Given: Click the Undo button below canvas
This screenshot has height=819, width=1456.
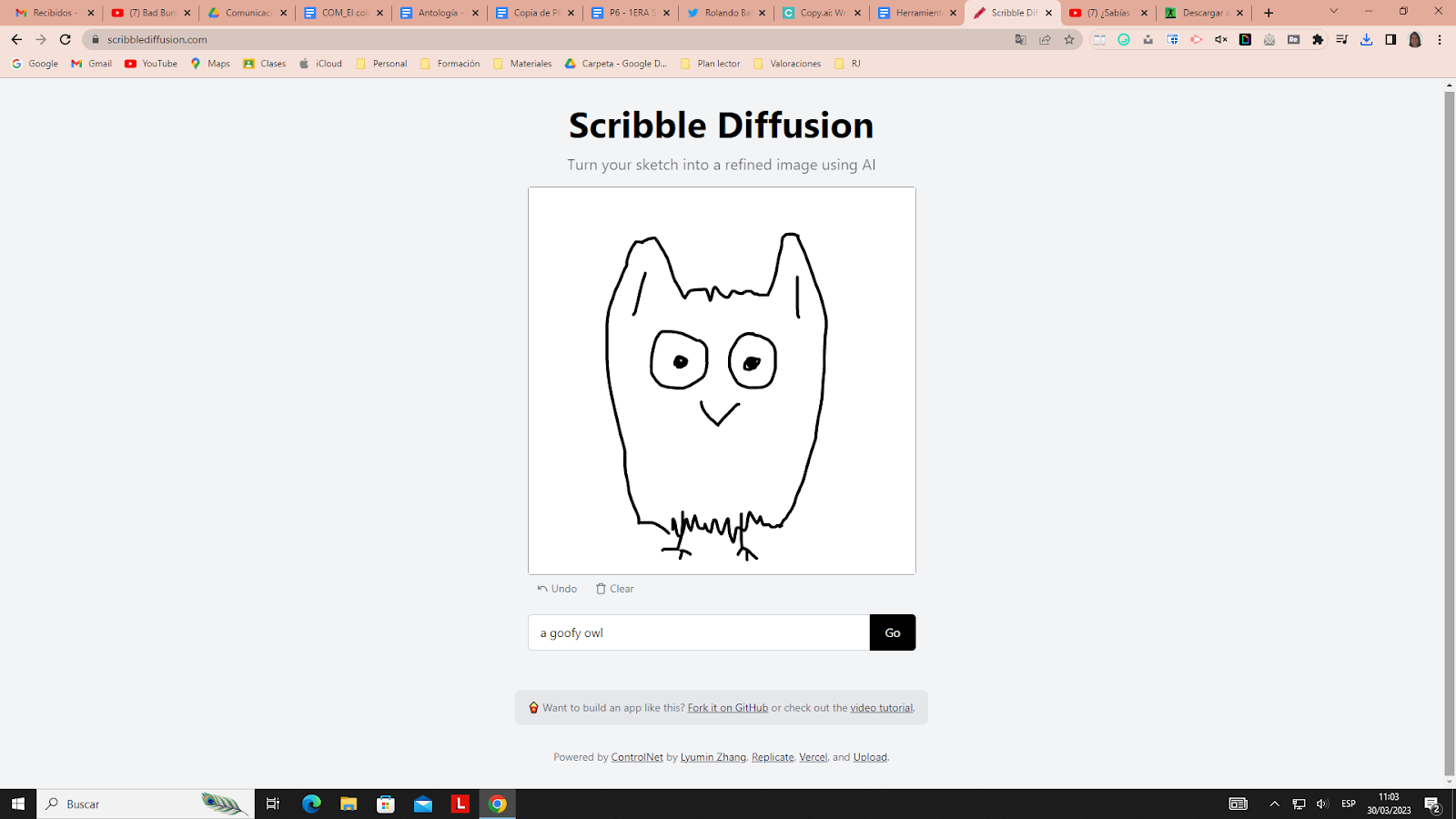Looking at the screenshot, I should 557,589.
